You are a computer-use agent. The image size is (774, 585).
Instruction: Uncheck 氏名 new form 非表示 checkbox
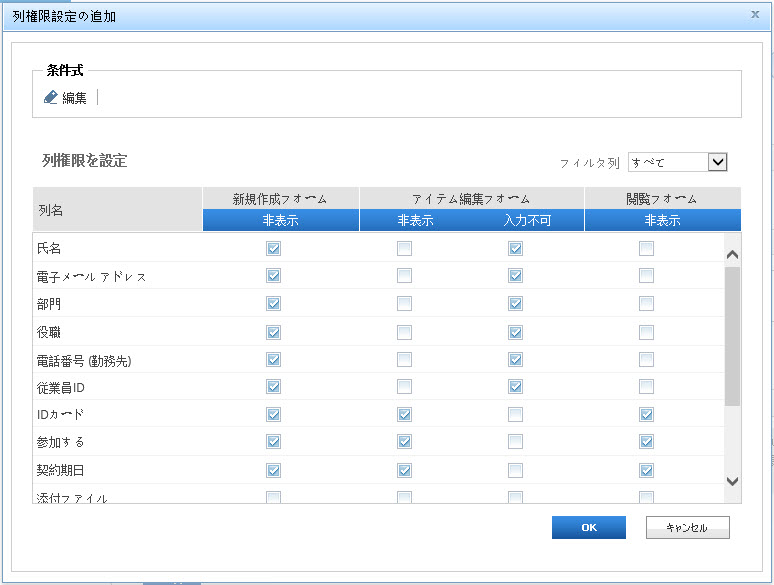tap(273, 249)
